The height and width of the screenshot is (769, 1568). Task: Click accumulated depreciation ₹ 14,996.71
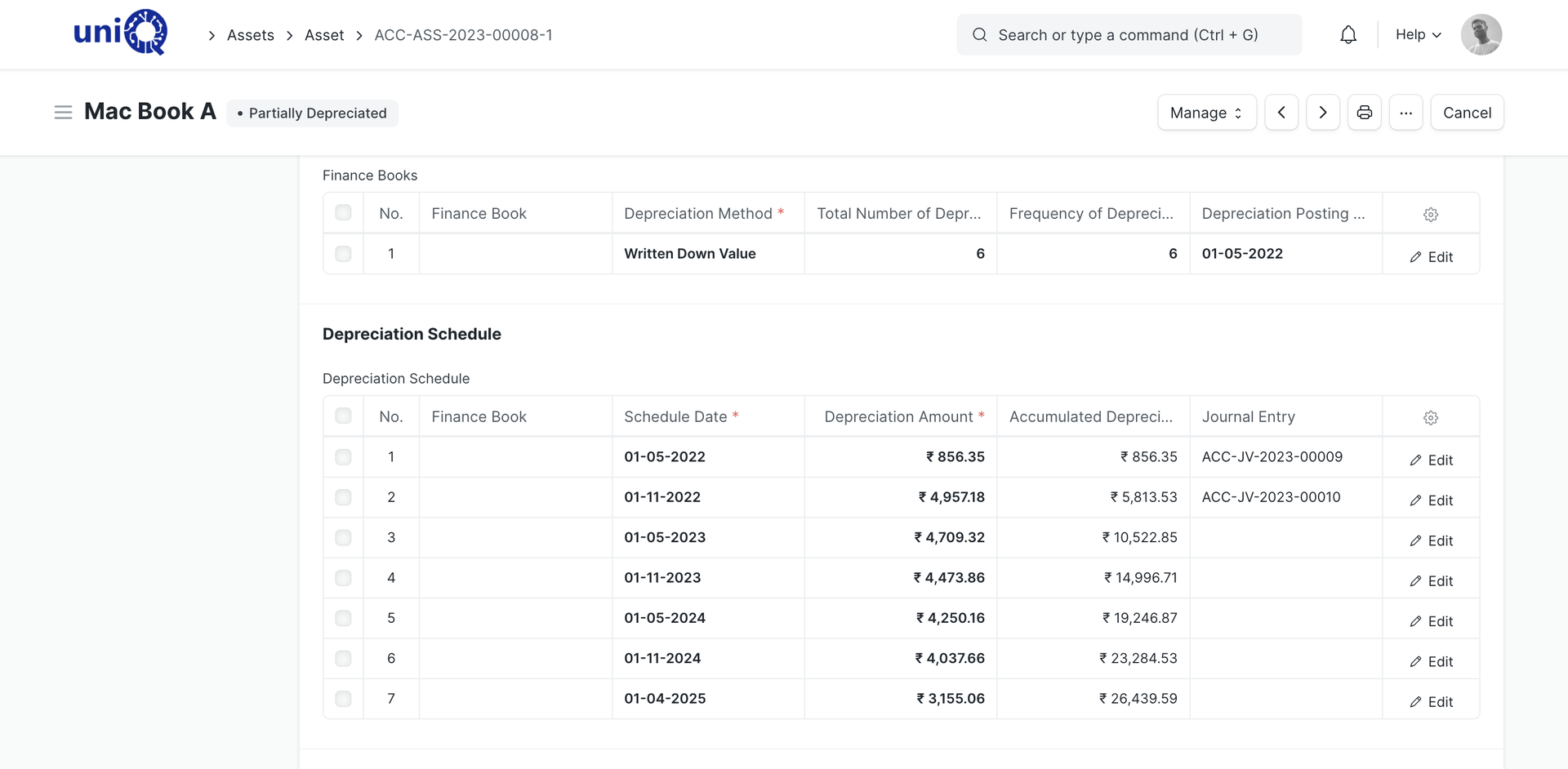pos(1141,577)
